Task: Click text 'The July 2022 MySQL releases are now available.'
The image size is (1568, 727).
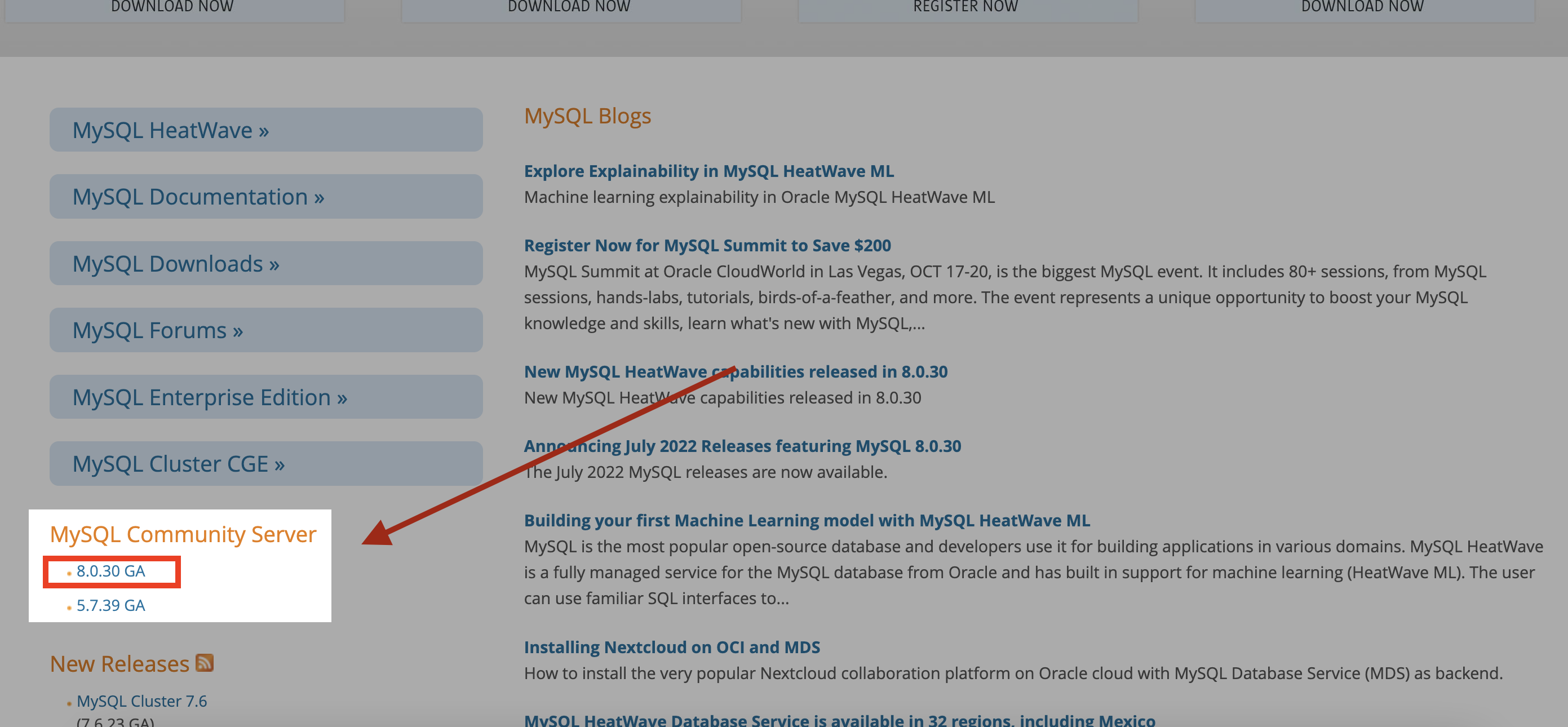Action: tap(706, 472)
